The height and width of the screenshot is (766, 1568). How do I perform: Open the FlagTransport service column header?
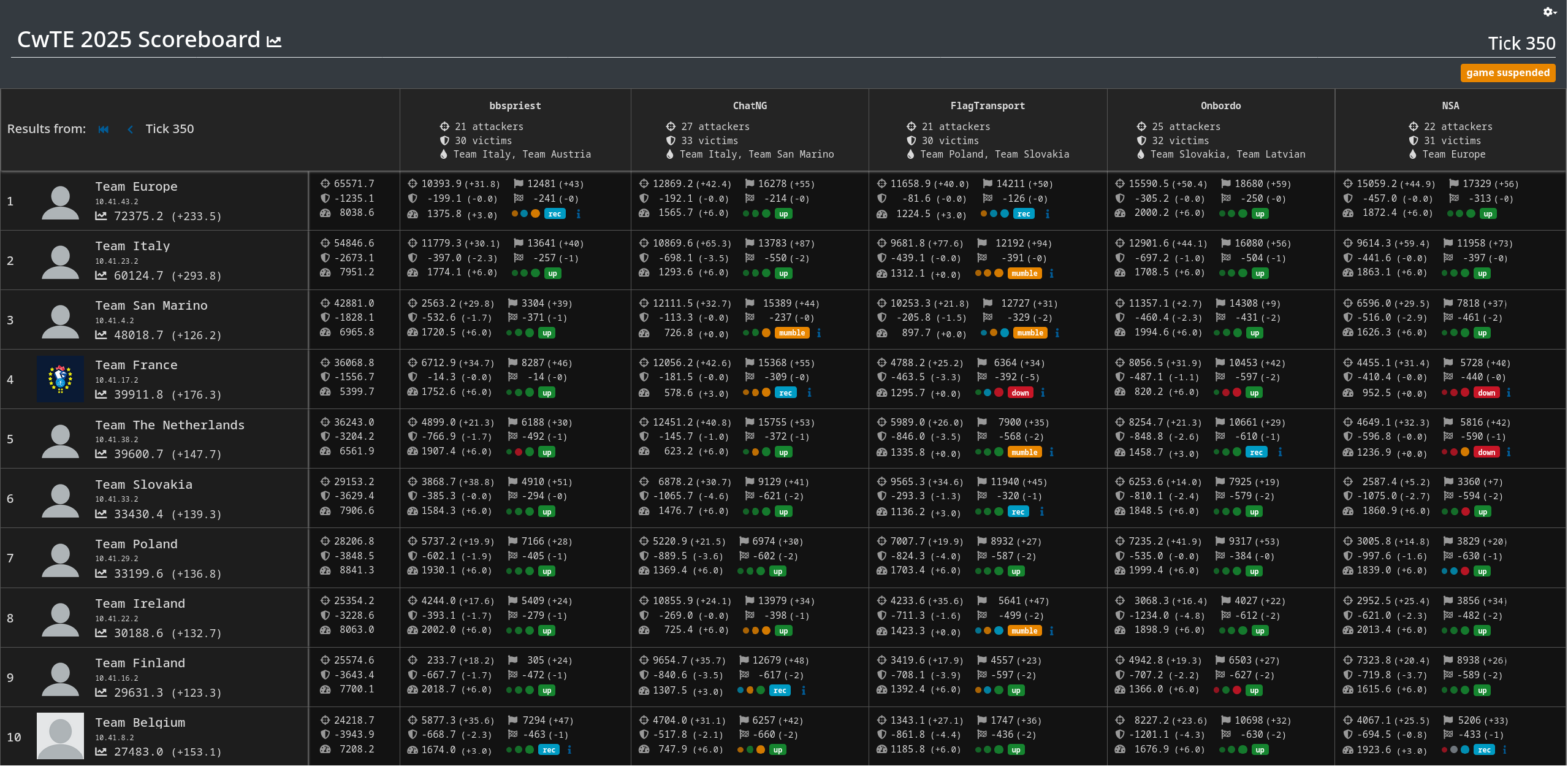click(987, 105)
